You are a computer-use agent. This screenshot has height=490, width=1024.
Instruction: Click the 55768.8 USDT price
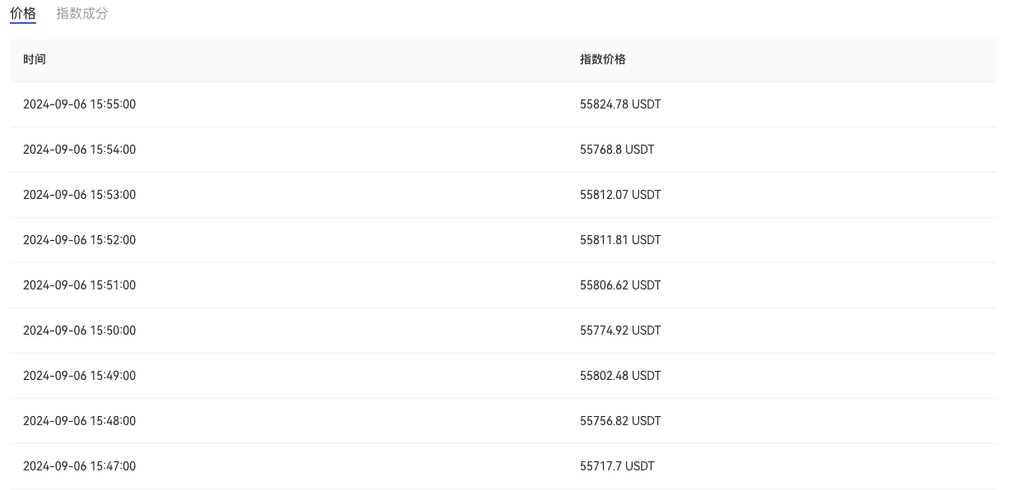(x=617, y=149)
